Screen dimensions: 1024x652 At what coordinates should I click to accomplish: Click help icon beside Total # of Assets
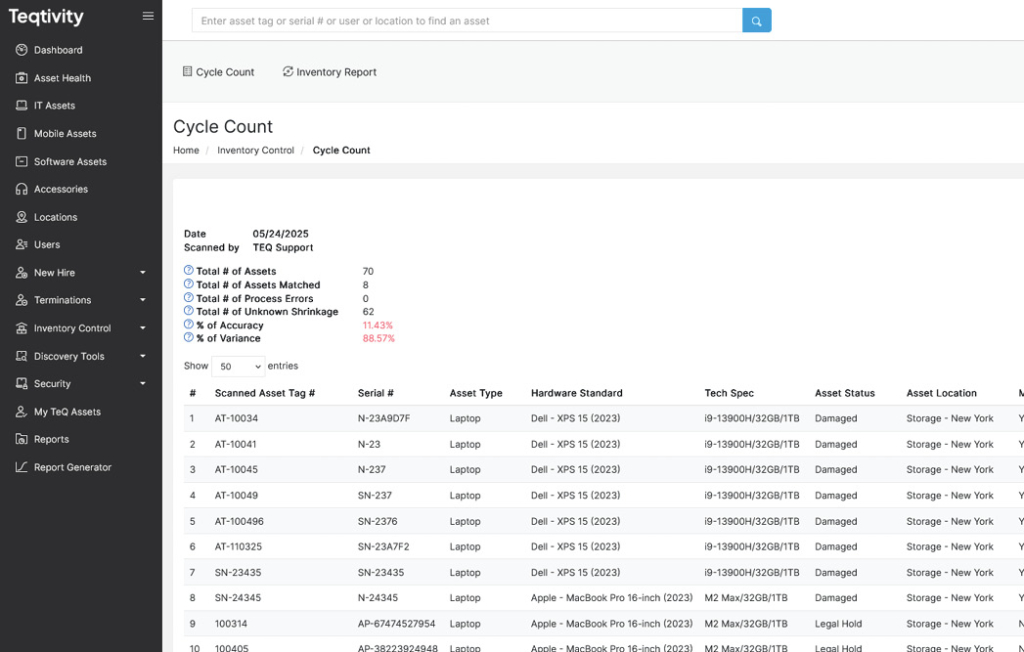click(189, 271)
